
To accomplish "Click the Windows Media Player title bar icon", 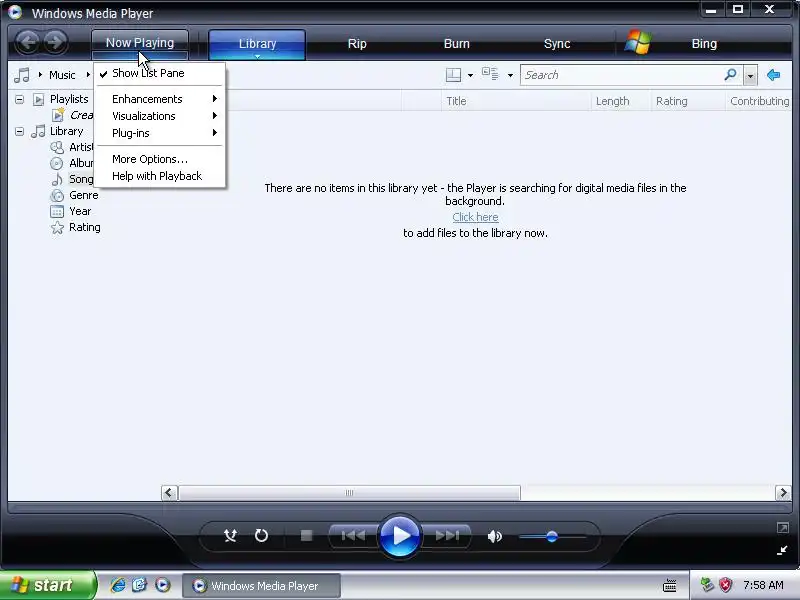I will (x=15, y=12).
